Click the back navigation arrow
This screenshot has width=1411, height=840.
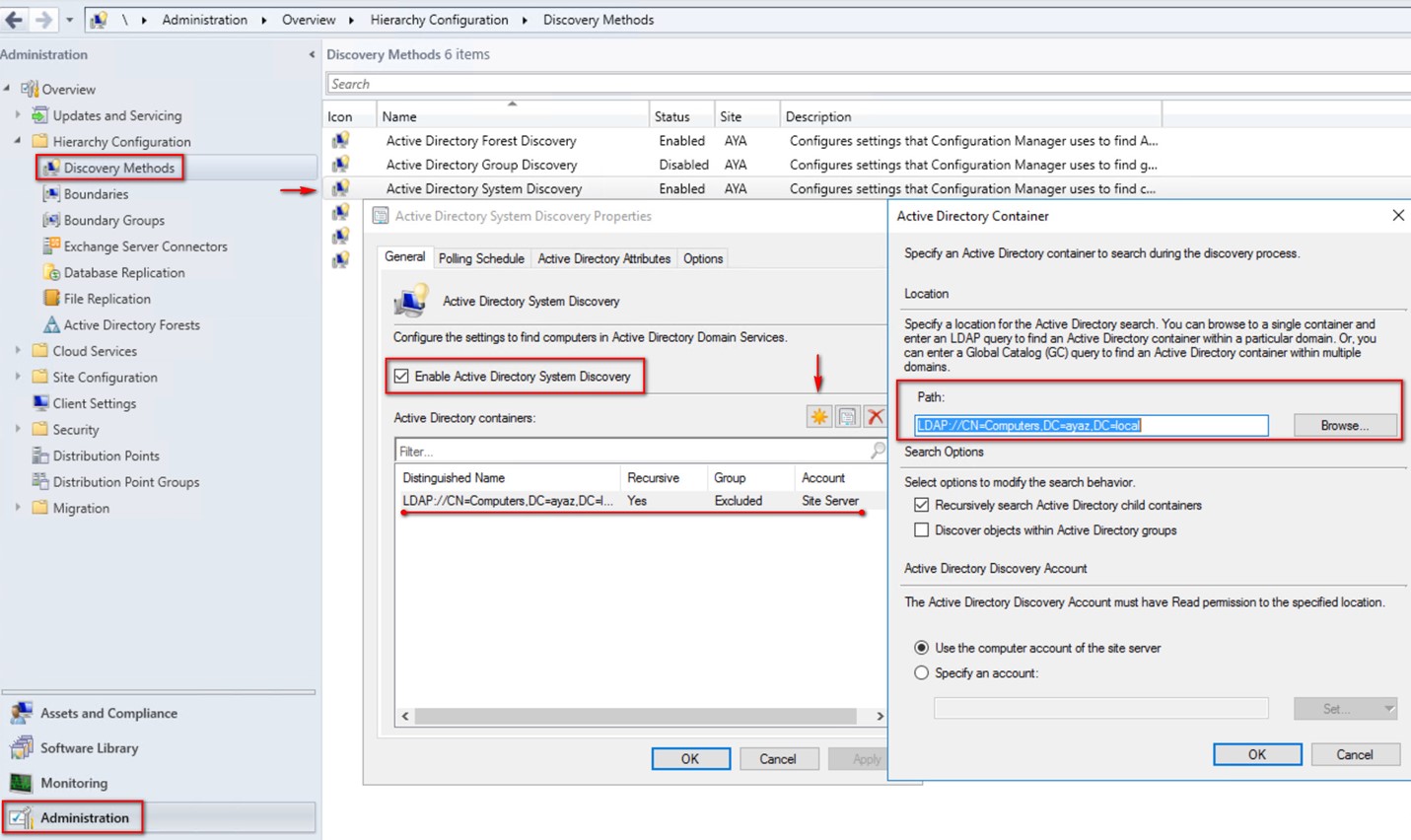[14, 20]
